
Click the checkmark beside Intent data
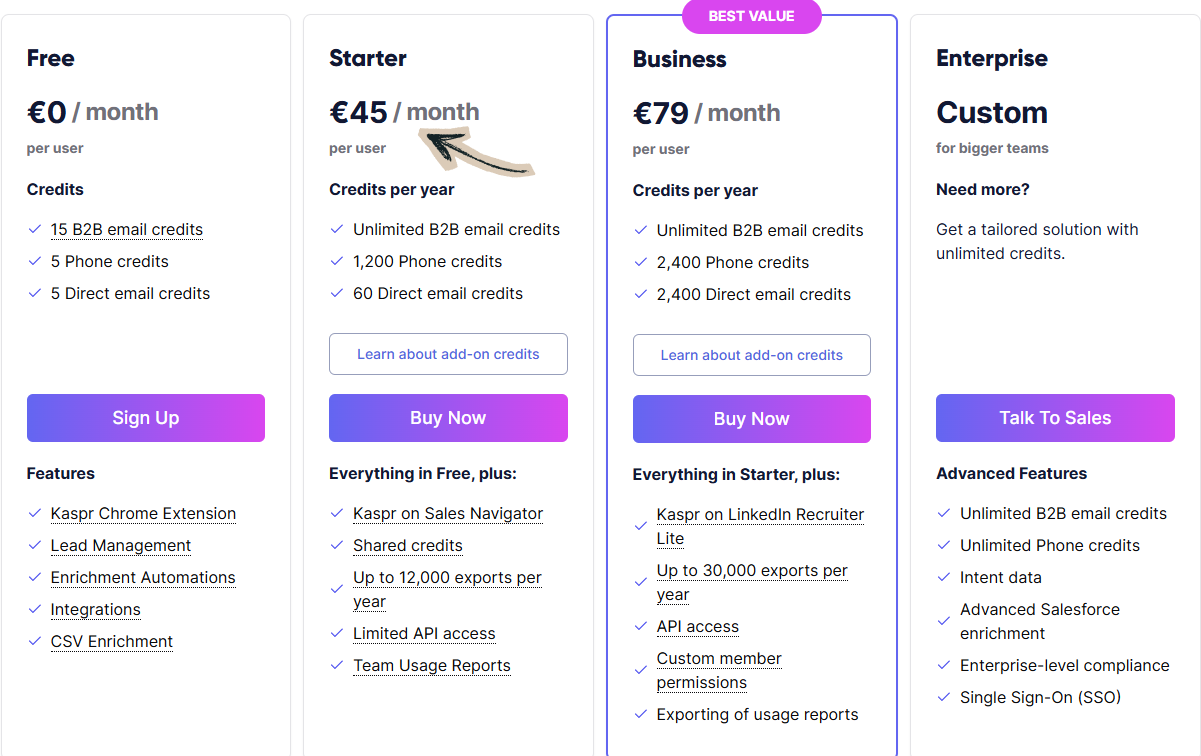[943, 577]
